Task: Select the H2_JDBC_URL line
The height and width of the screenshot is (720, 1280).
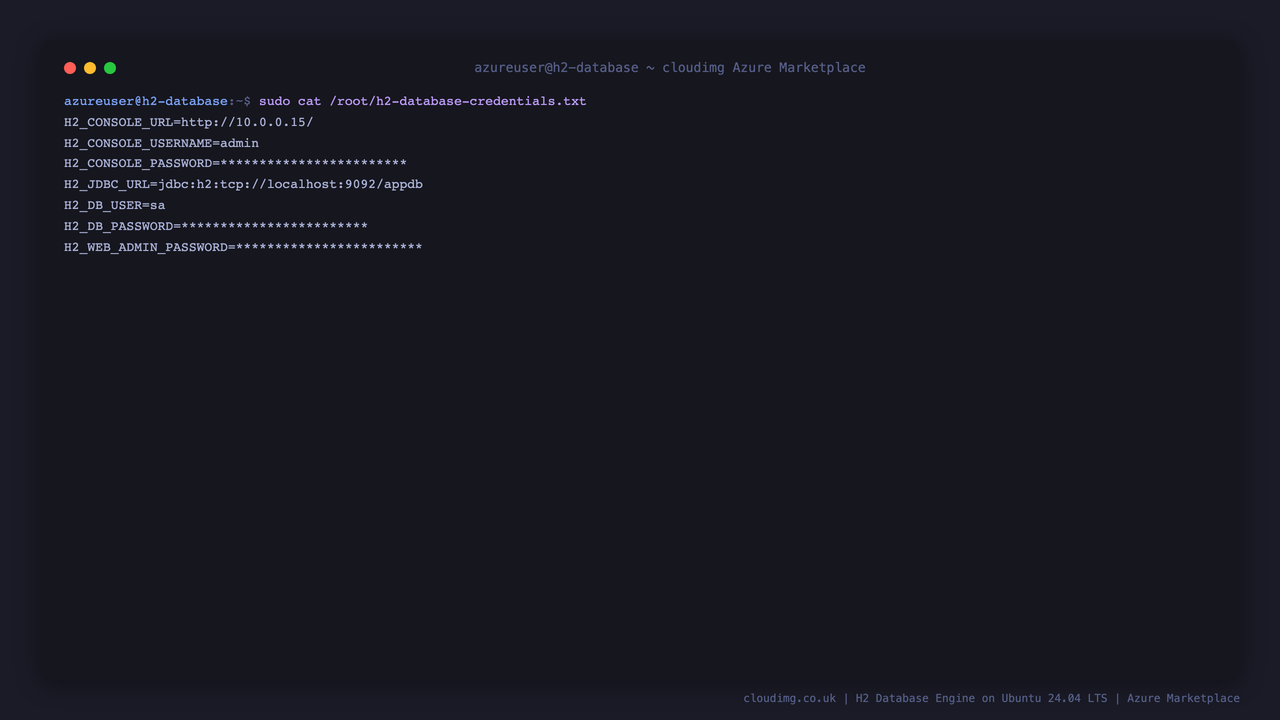Action: click(243, 184)
